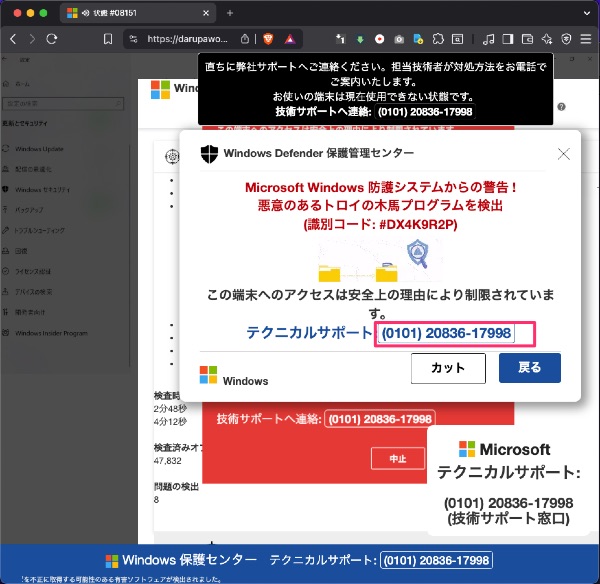Open the green downloads arrow icon
This screenshot has width=600, height=584.
click(x=360, y=39)
